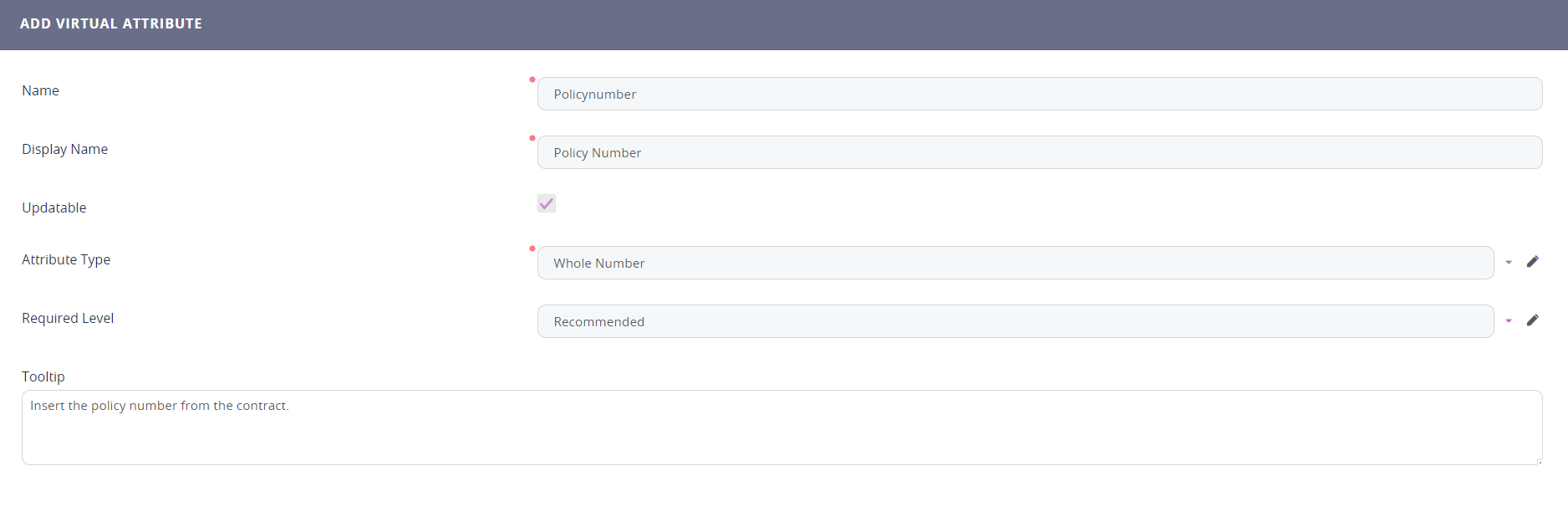Viewport: 1568px width, 507px height.
Task: Click the Tooltip label
Action: [43, 376]
